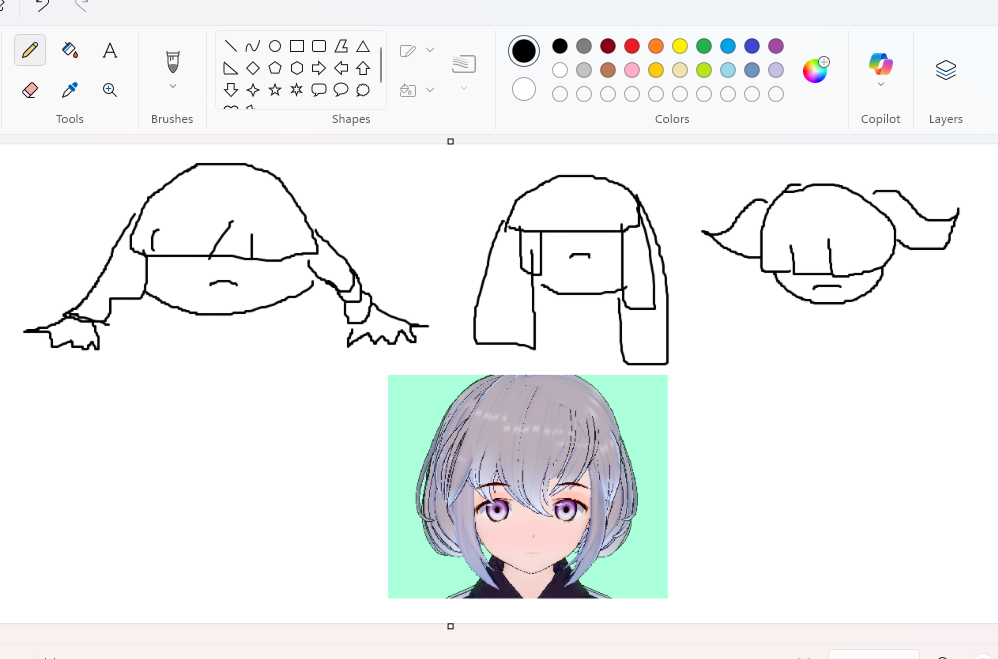Choose the Cloud callout shape
This screenshot has height=659, width=998.
pos(363,90)
